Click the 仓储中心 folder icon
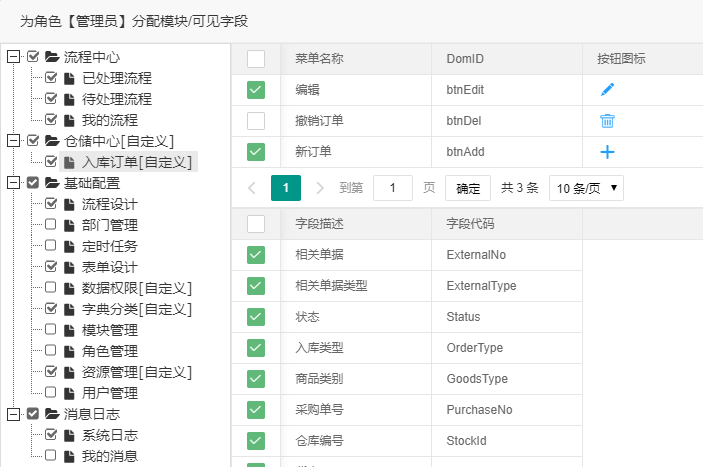 (x=52, y=141)
